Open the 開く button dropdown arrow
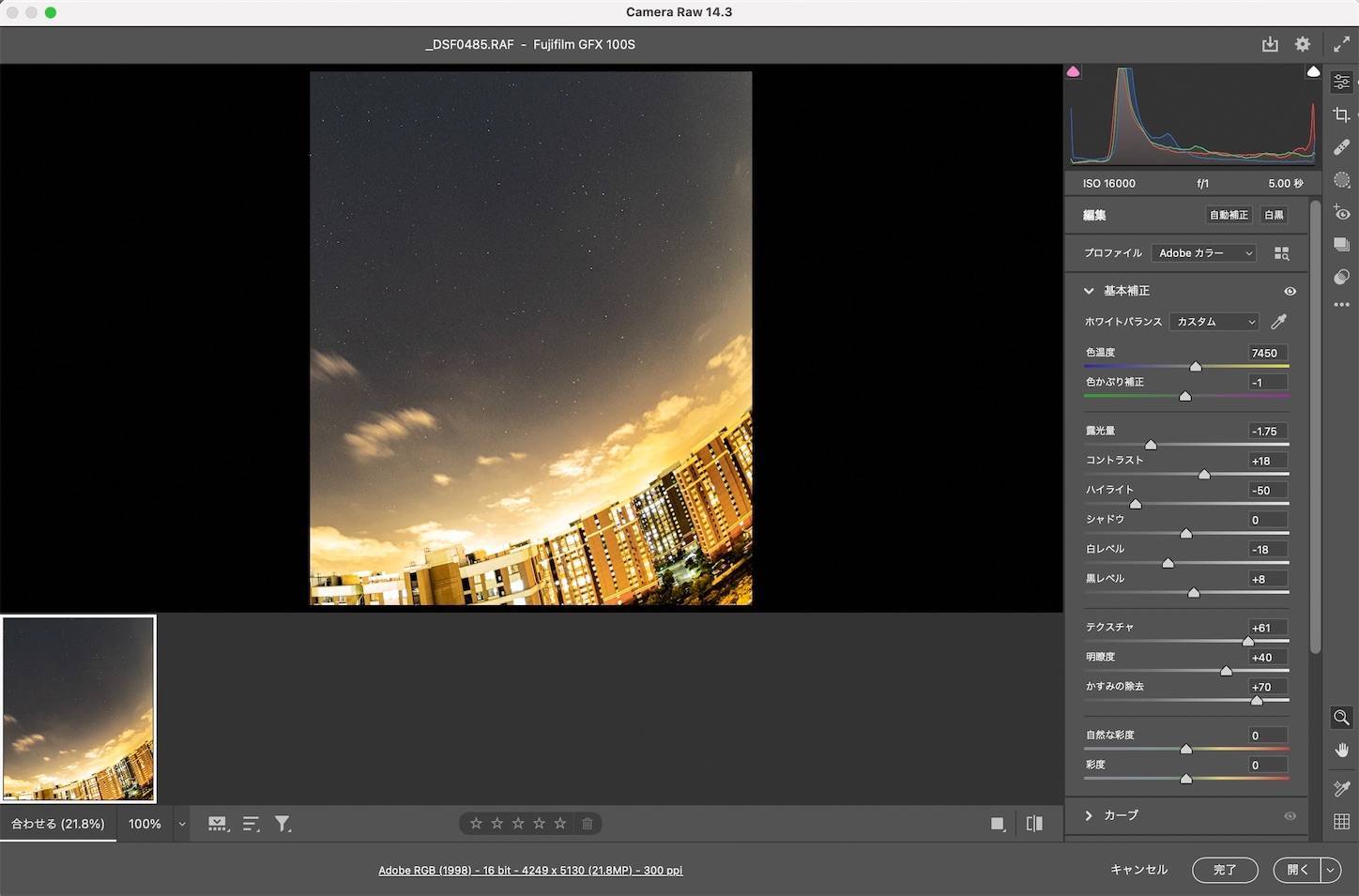This screenshot has height=896, width=1359. (x=1331, y=870)
